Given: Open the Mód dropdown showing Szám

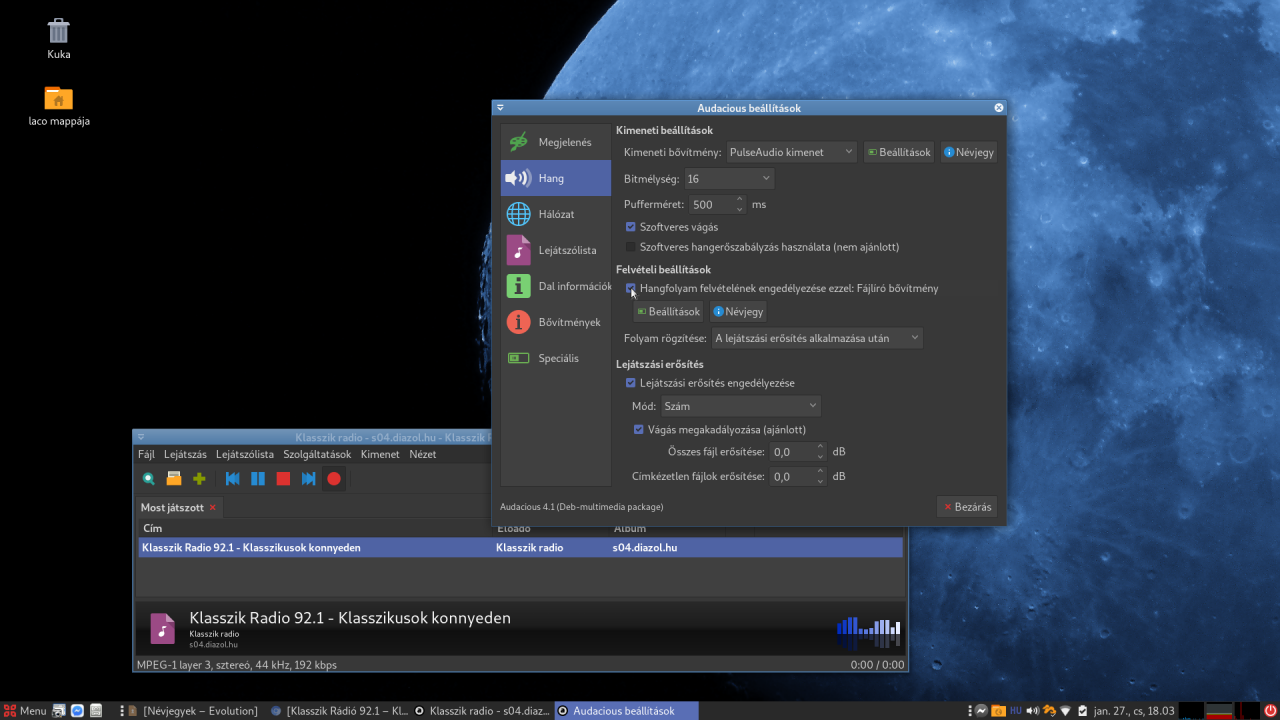Looking at the screenshot, I should point(740,406).
